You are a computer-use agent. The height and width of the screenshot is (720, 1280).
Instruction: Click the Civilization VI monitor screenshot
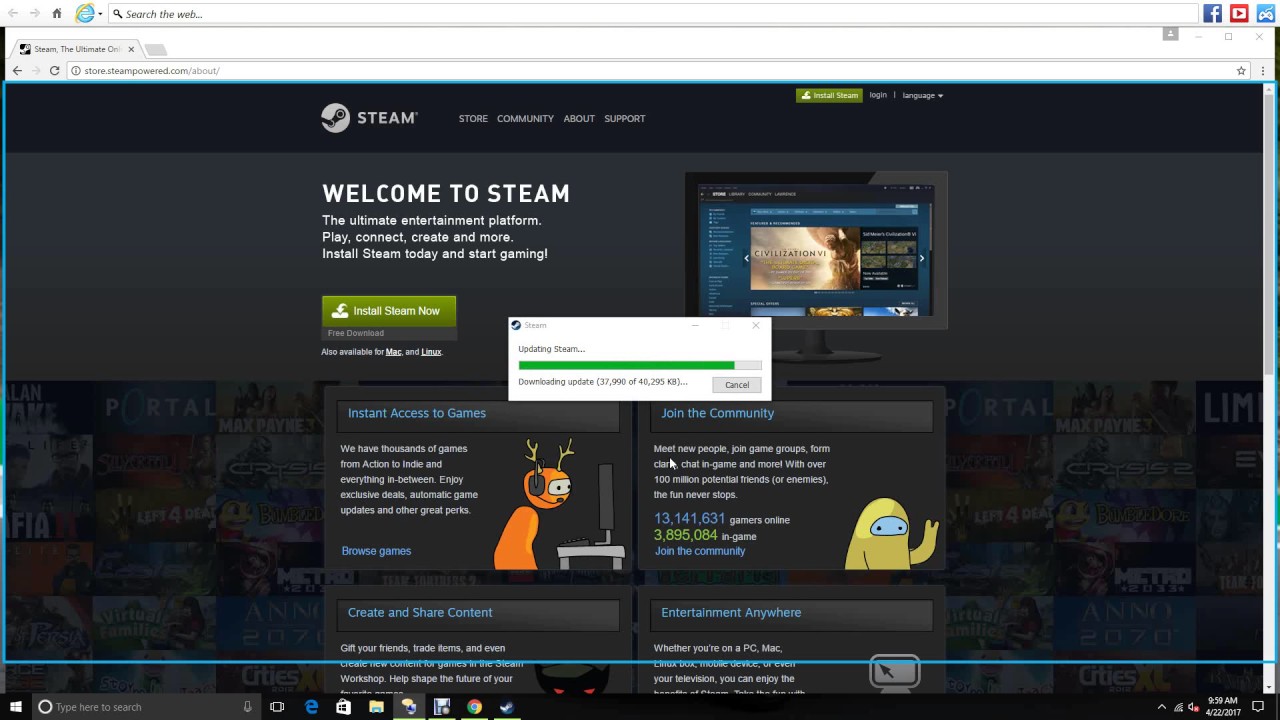pos(816,248)
